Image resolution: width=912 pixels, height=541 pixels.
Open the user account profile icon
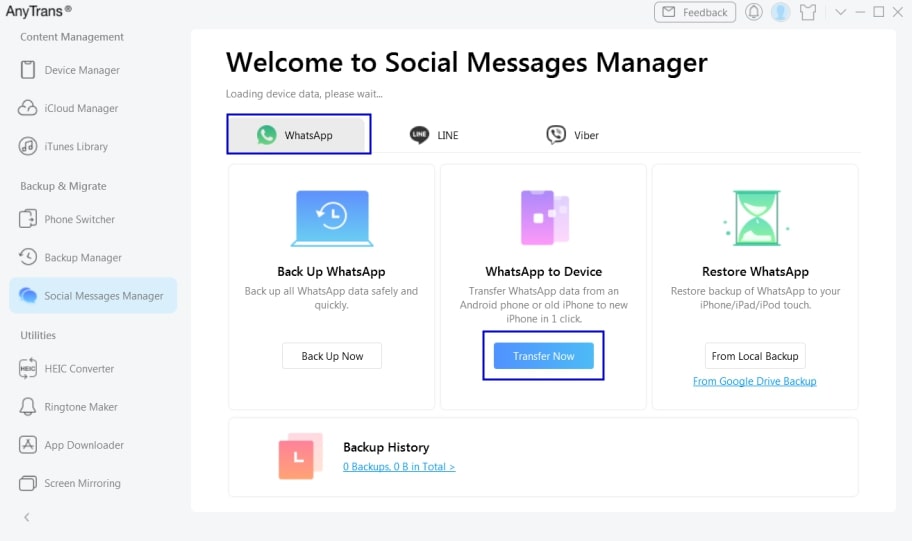tap(781, 12)
